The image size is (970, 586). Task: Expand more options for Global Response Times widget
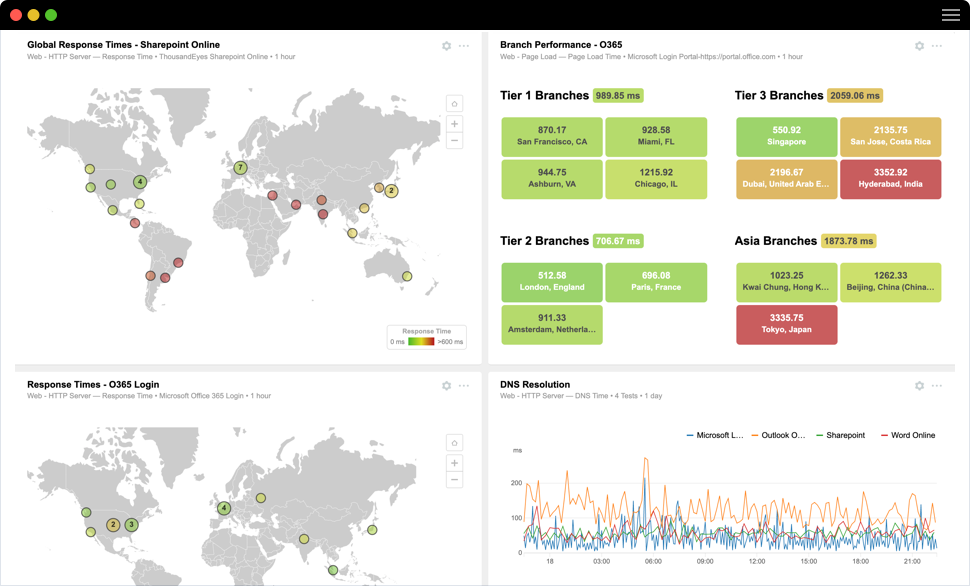point(464,46)
